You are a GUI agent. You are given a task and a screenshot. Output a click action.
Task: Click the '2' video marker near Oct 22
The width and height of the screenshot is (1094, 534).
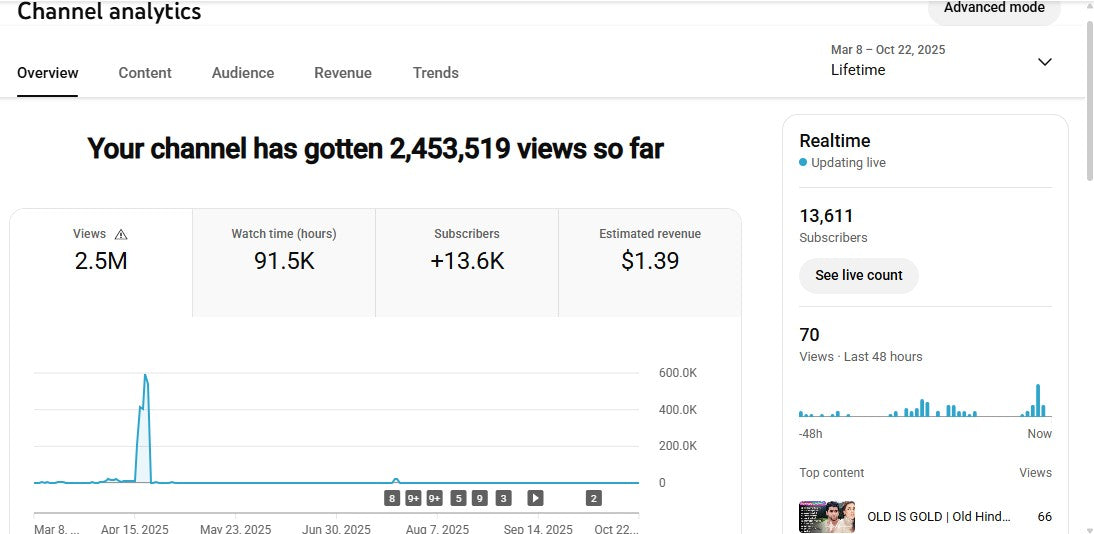(593, 498)
